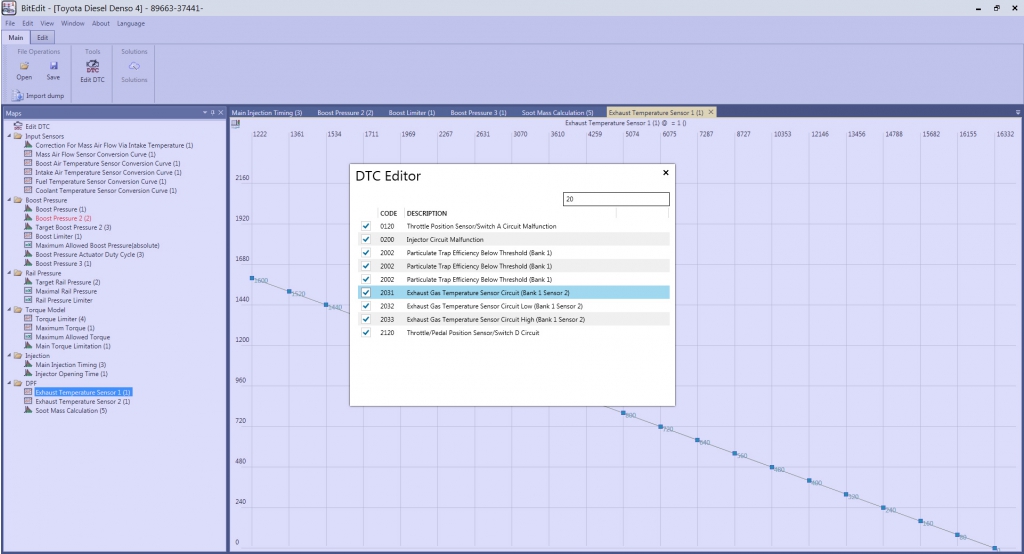Click the Boost Pressure folder icon
The height and width of the screenshot is (554, 1024).
coord(18,200)
